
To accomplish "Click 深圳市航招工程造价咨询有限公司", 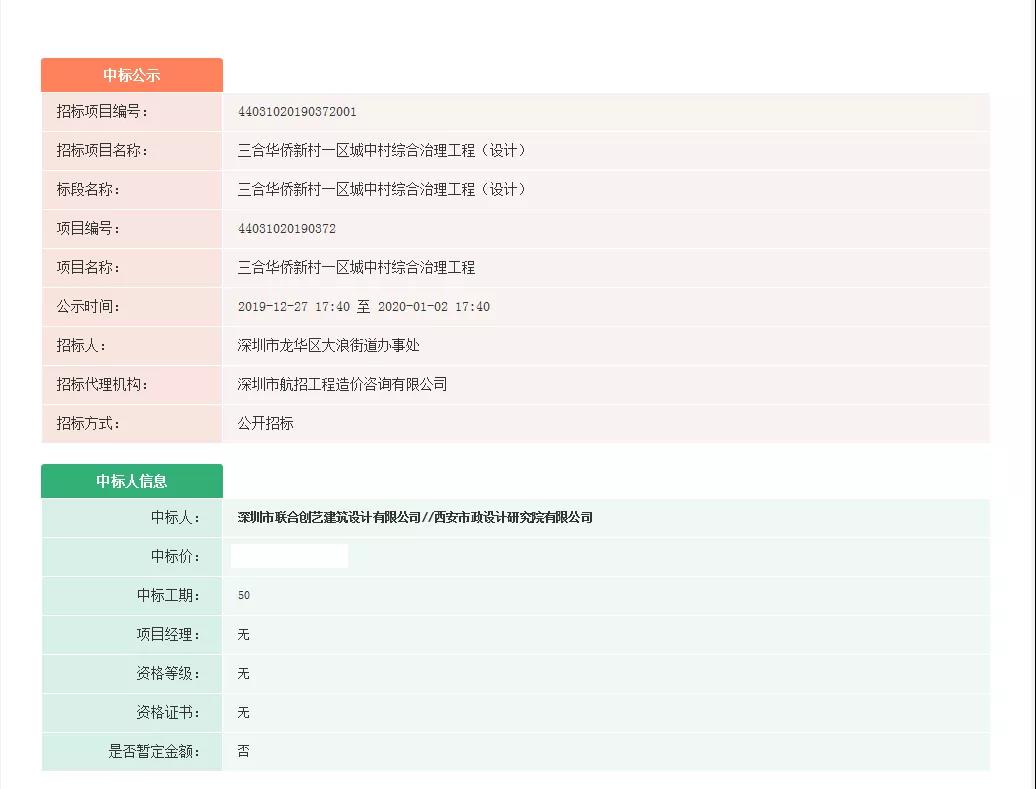I will click(x=342, y=385).
